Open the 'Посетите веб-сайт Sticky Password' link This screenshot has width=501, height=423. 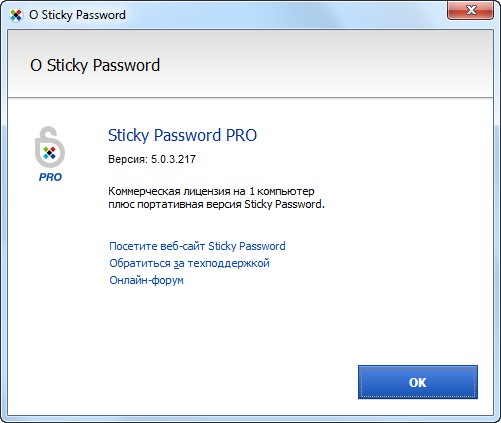point(197,246)
